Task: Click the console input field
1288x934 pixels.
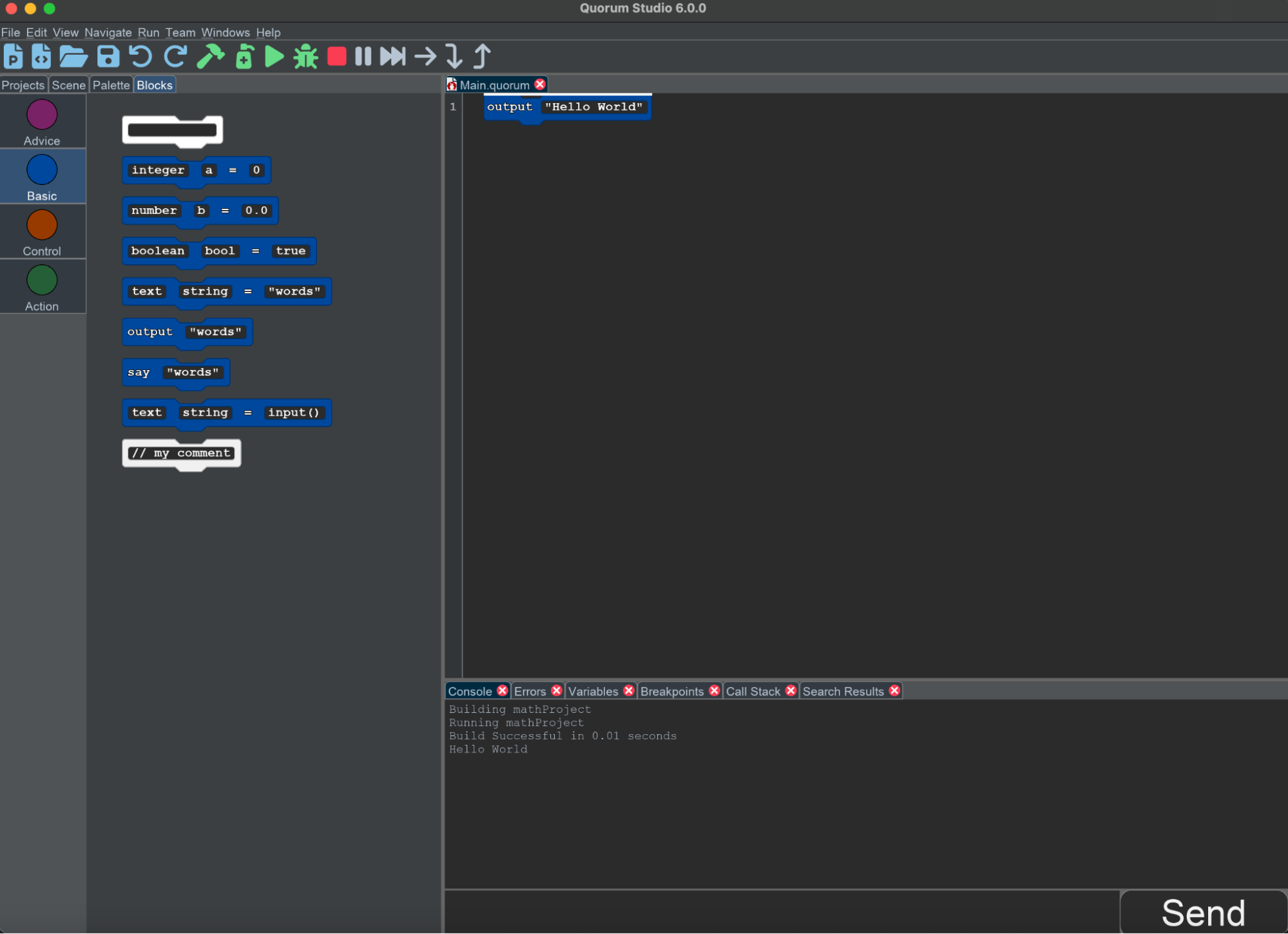Action: click(782, 912)
